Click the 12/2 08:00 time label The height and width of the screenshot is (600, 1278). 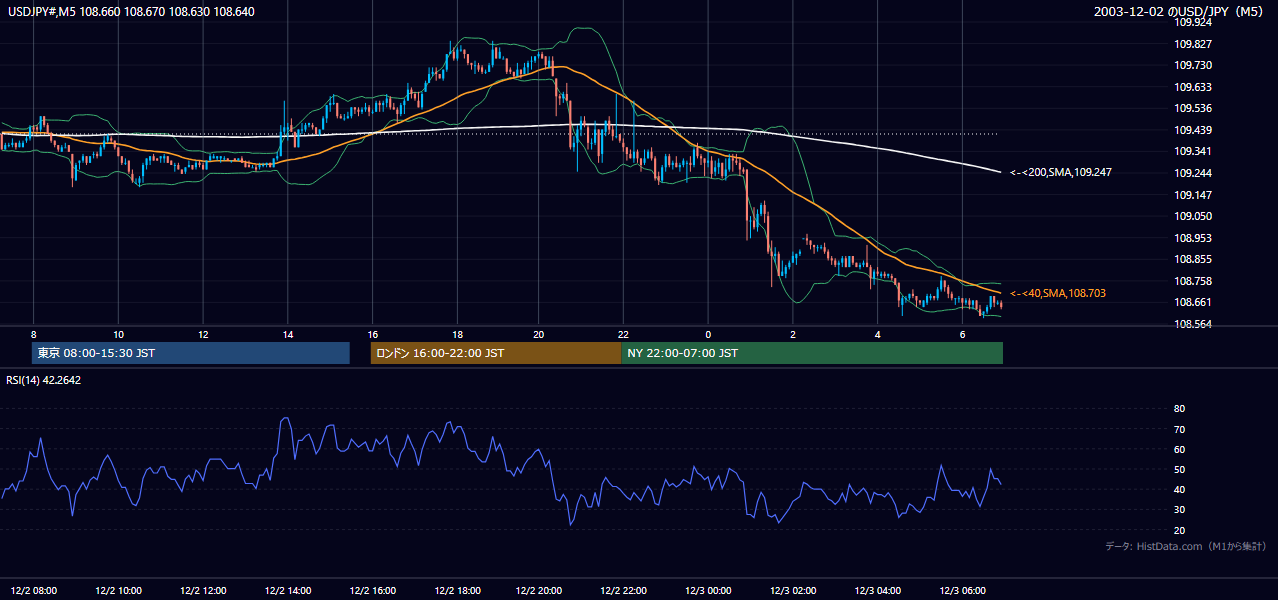point(34,590)
